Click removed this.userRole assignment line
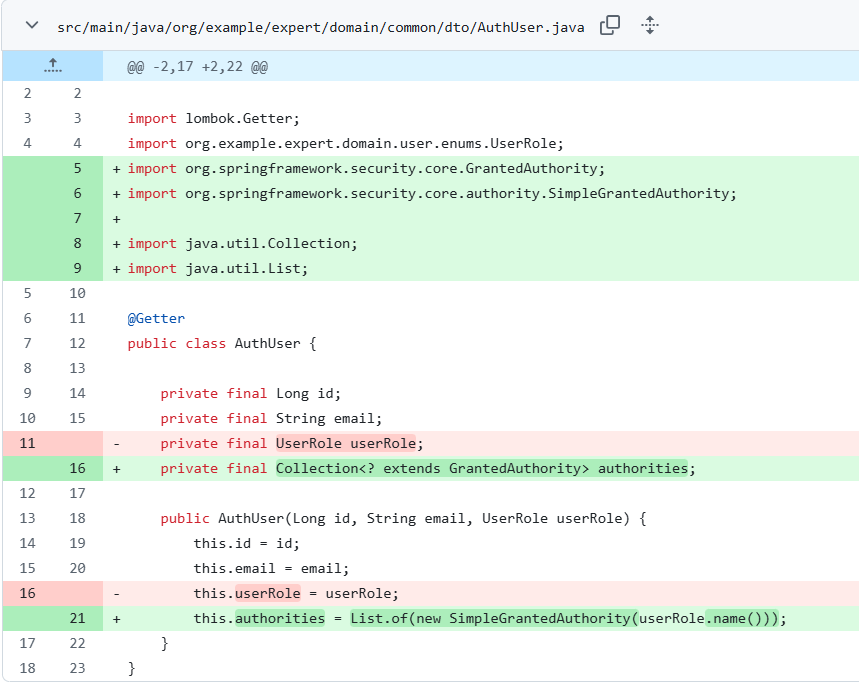 pos(296,593)
